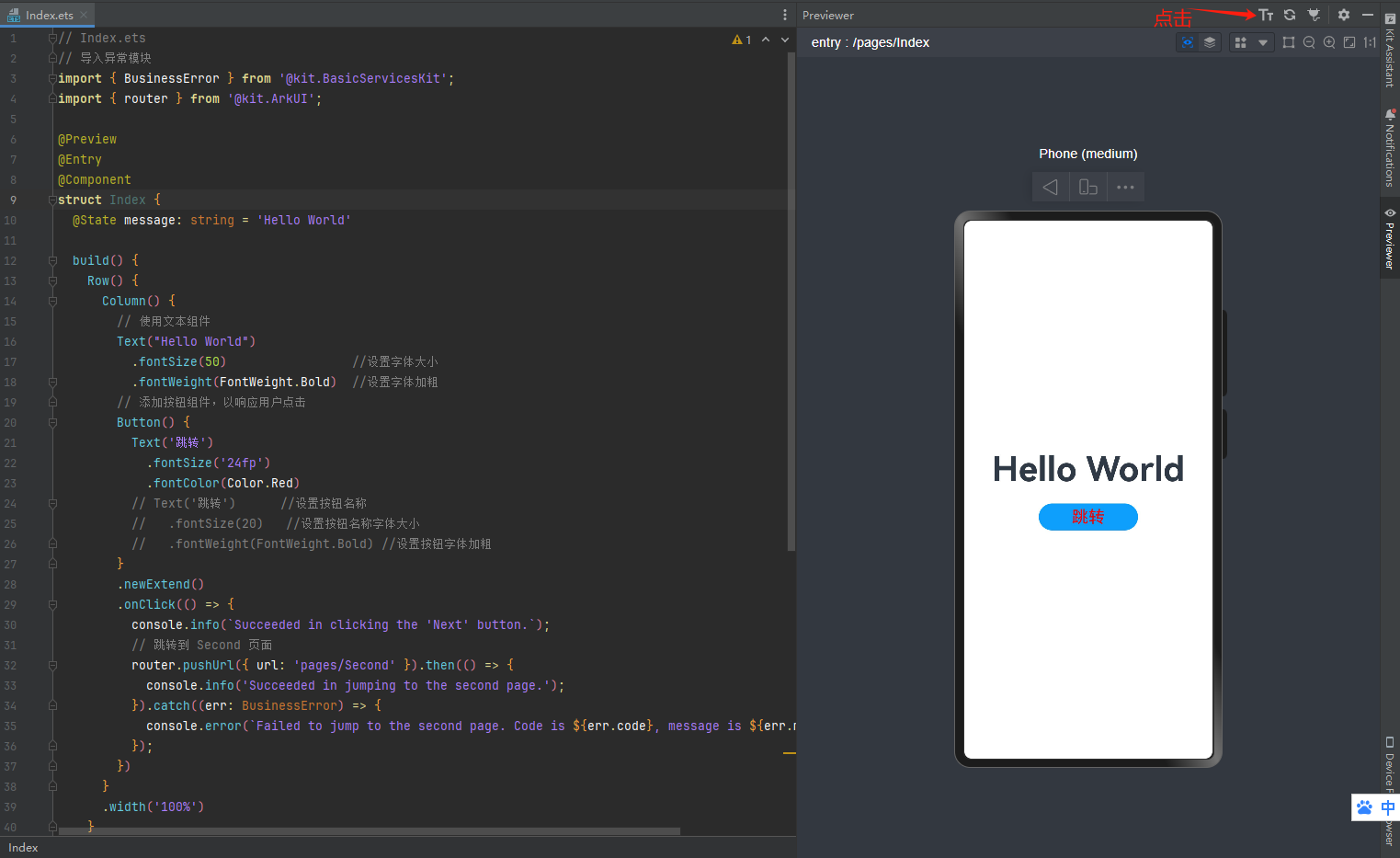The height and width of the screenshot is (858, 1400).
Task: Click the editor vertical scrollbar
Action: [791, 302]
